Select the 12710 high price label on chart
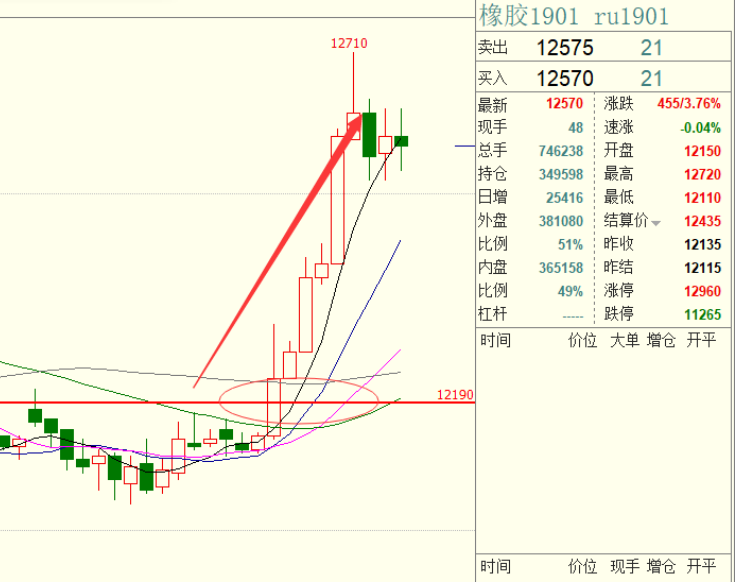Image resolution: width=735 pixels, height=583 pixels. pyautogui.click(x=349, y=44)
